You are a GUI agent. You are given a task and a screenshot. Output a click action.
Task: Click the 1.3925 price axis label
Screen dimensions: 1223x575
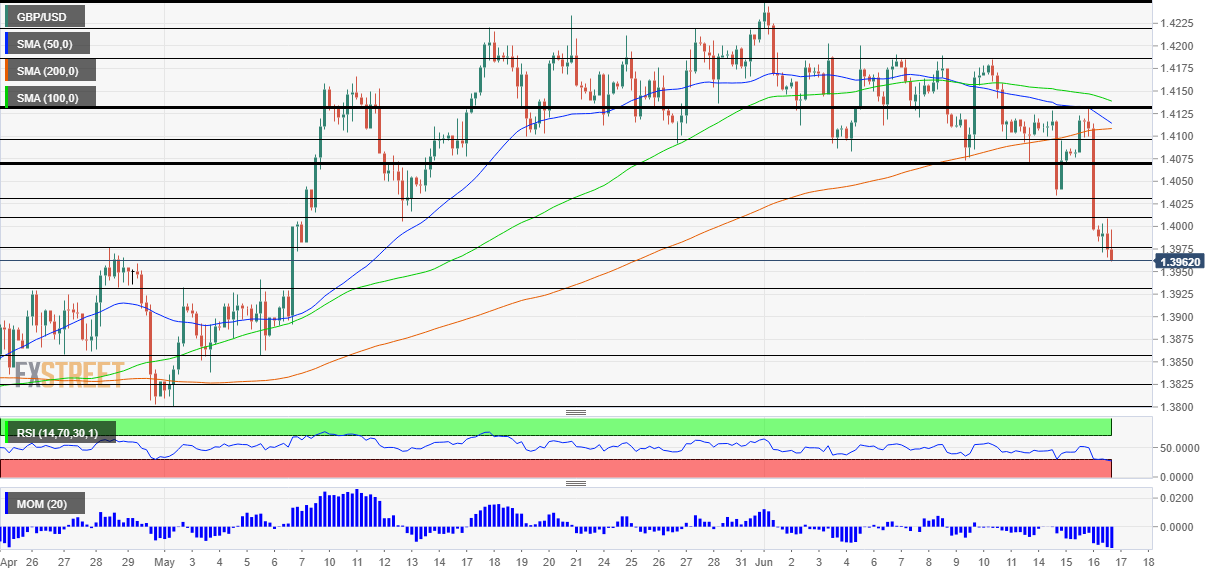click(x=1176, y=294)
